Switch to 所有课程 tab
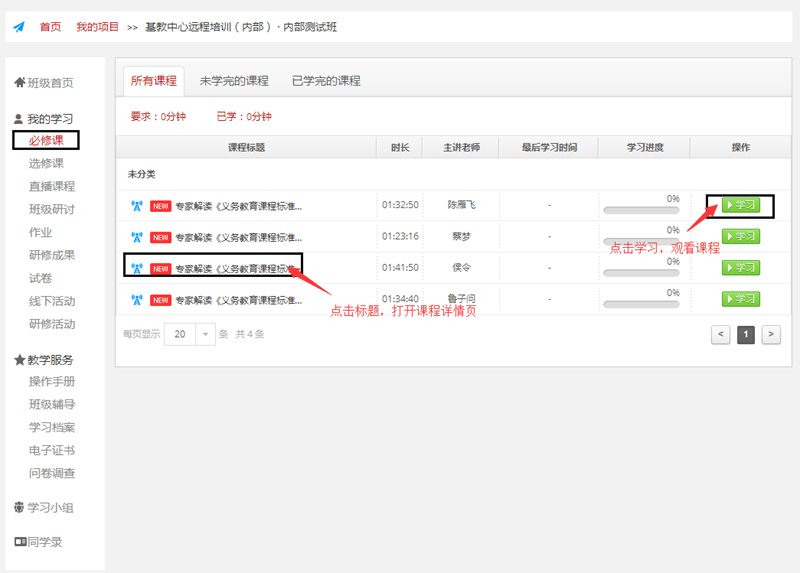 (154, 81)
